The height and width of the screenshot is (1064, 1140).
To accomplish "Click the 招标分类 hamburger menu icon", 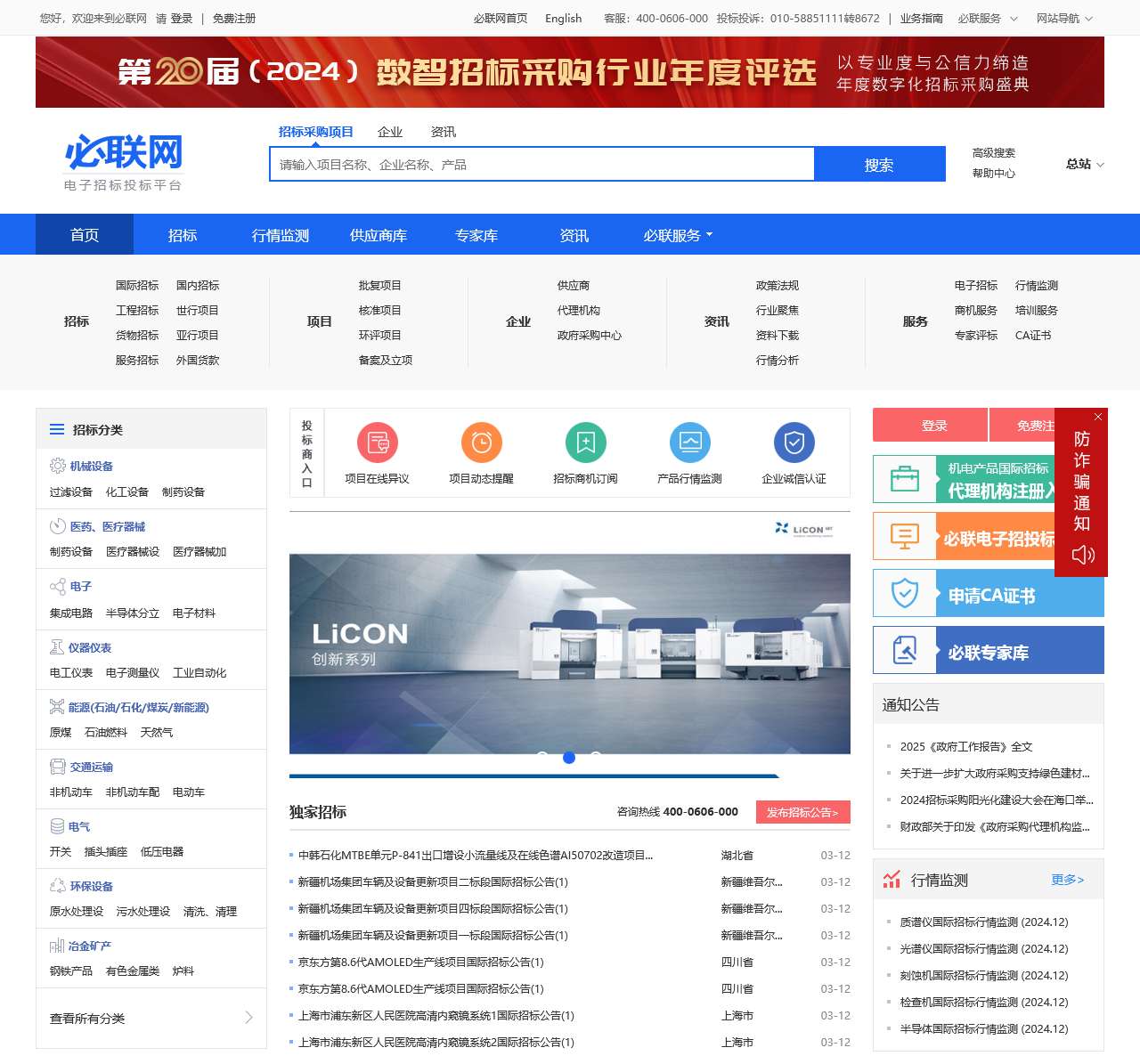I will [x=57, y=429].
